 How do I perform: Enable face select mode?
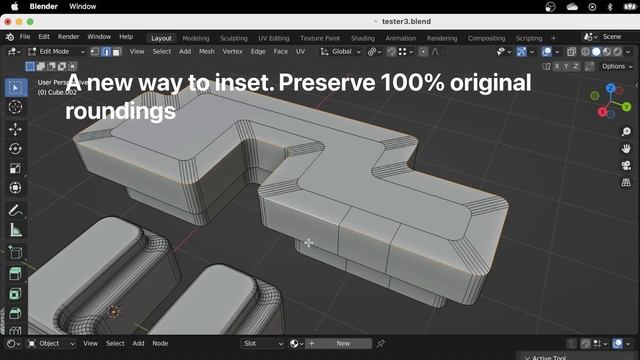117,52
